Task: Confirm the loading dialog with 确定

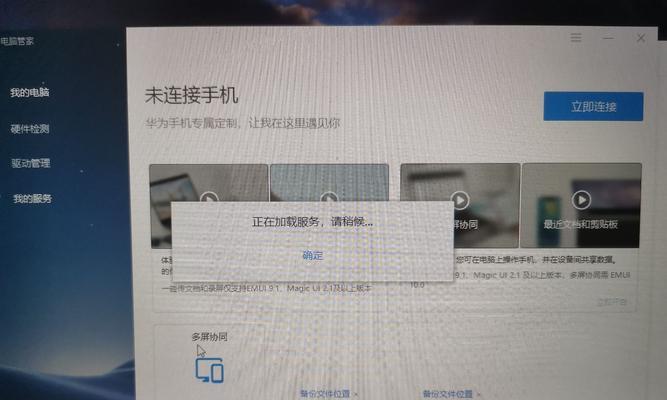Action: (313, 255)
